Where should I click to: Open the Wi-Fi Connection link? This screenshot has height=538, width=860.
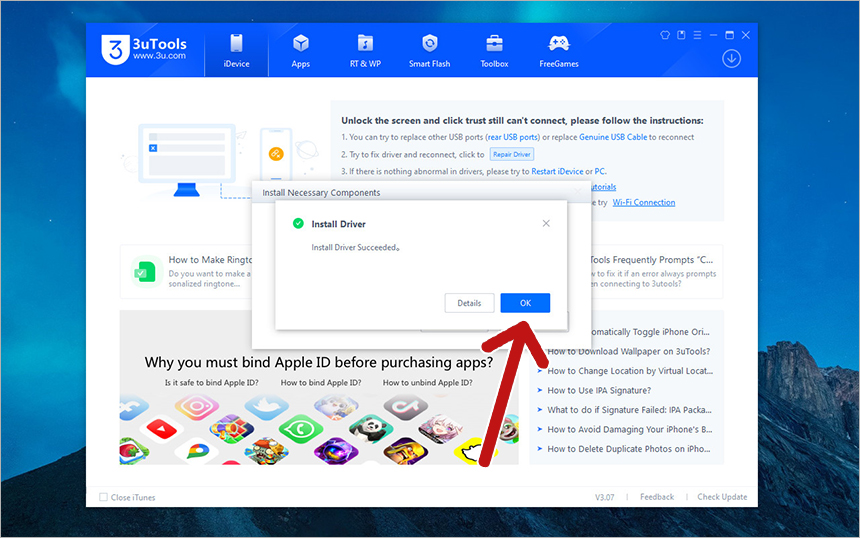[x=643, y=202]
